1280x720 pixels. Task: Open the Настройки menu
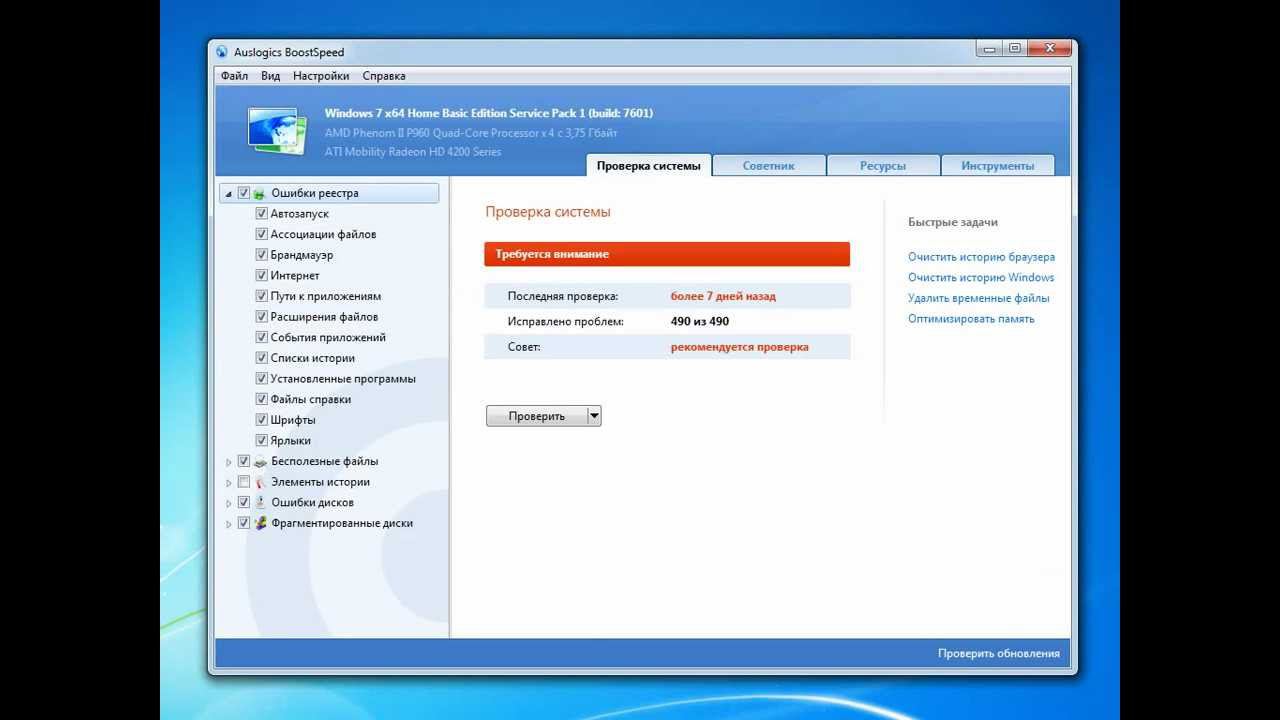coord(321,76)
